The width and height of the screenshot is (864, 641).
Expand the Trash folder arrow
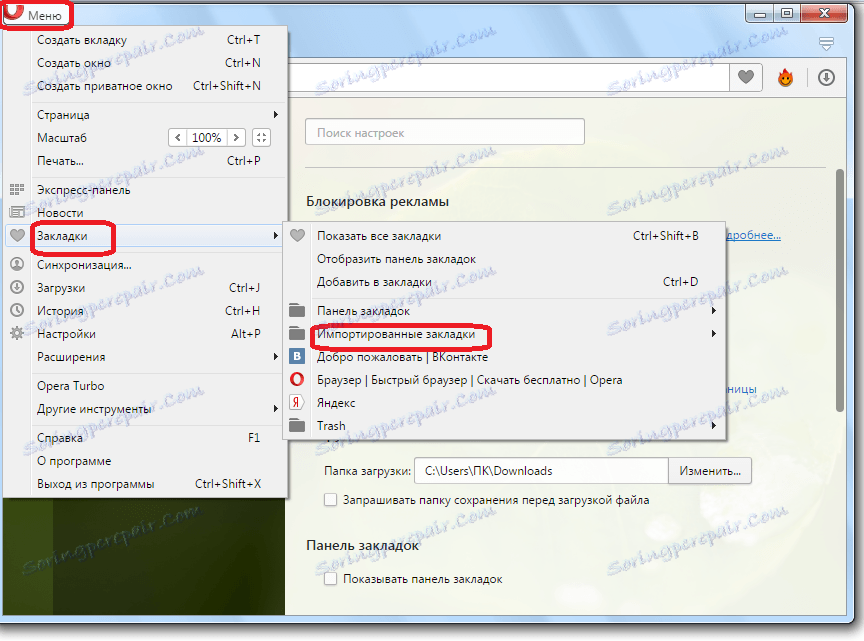pyautogui.click(x=714, y=425)
